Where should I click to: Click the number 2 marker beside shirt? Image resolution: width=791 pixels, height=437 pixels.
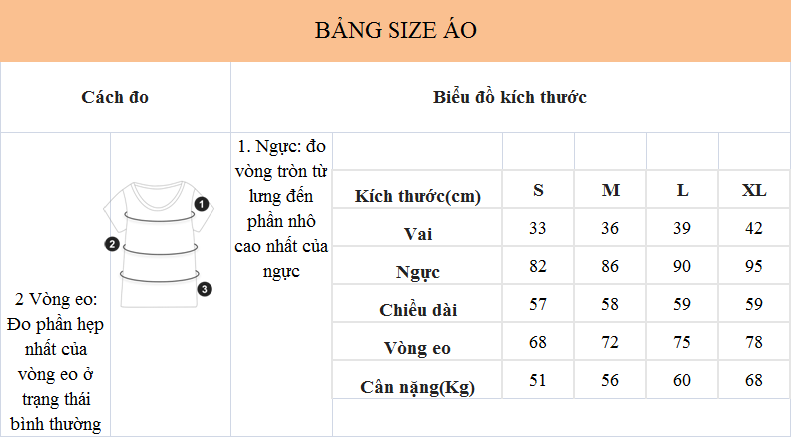[113, 245]
